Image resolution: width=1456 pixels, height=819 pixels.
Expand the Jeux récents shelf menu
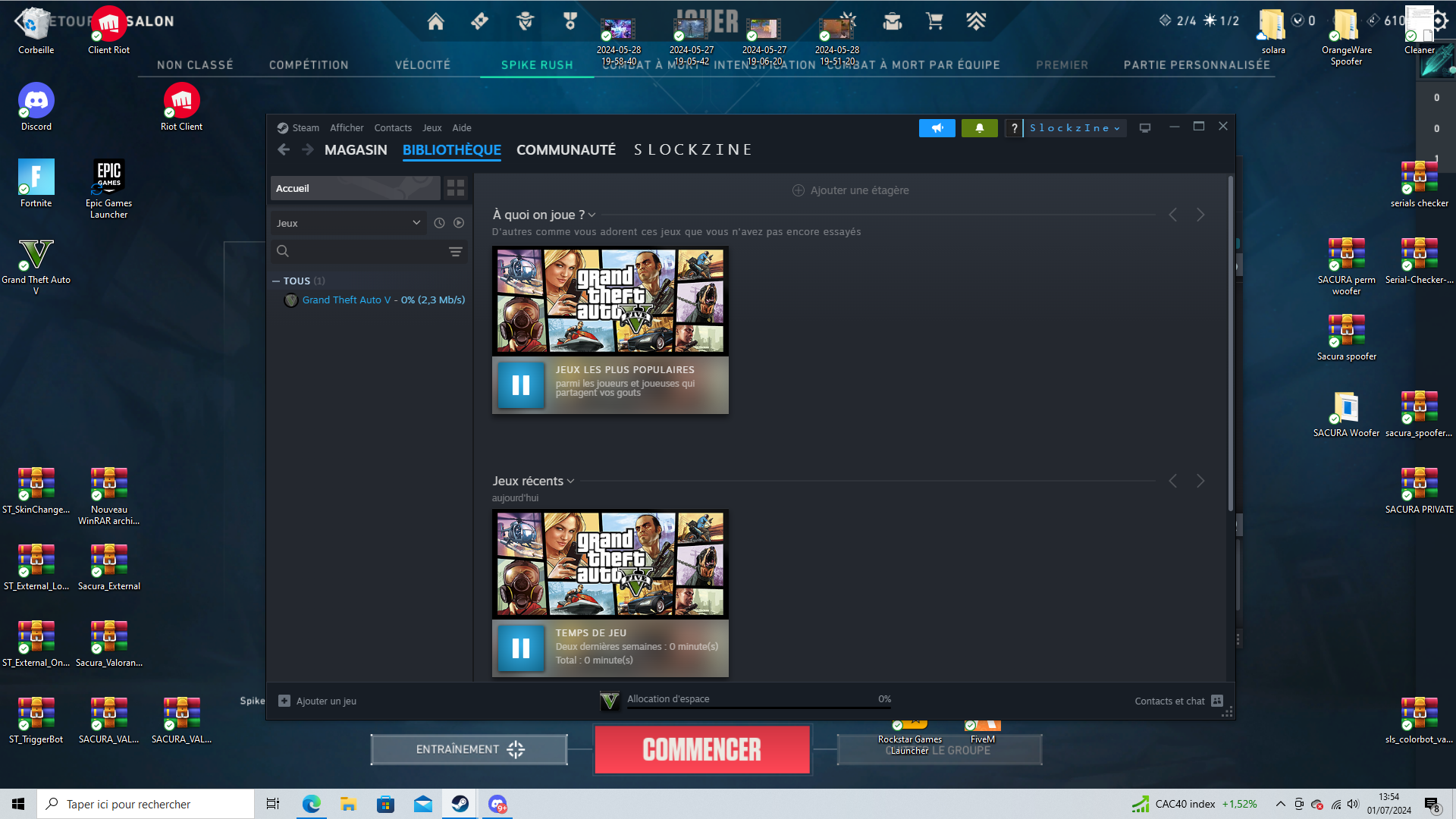coord(570,482)
